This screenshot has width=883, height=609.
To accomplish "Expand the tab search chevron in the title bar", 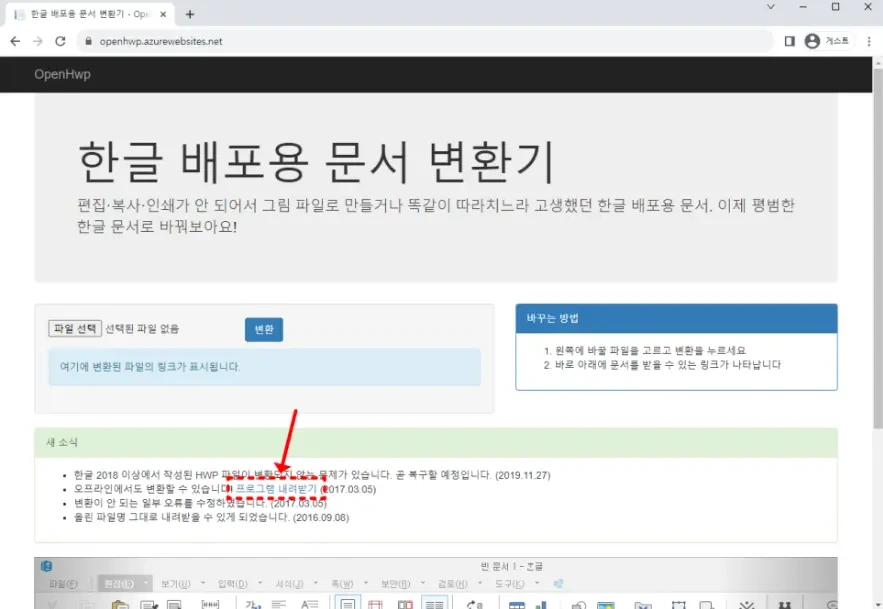I will tap(770, 7).
